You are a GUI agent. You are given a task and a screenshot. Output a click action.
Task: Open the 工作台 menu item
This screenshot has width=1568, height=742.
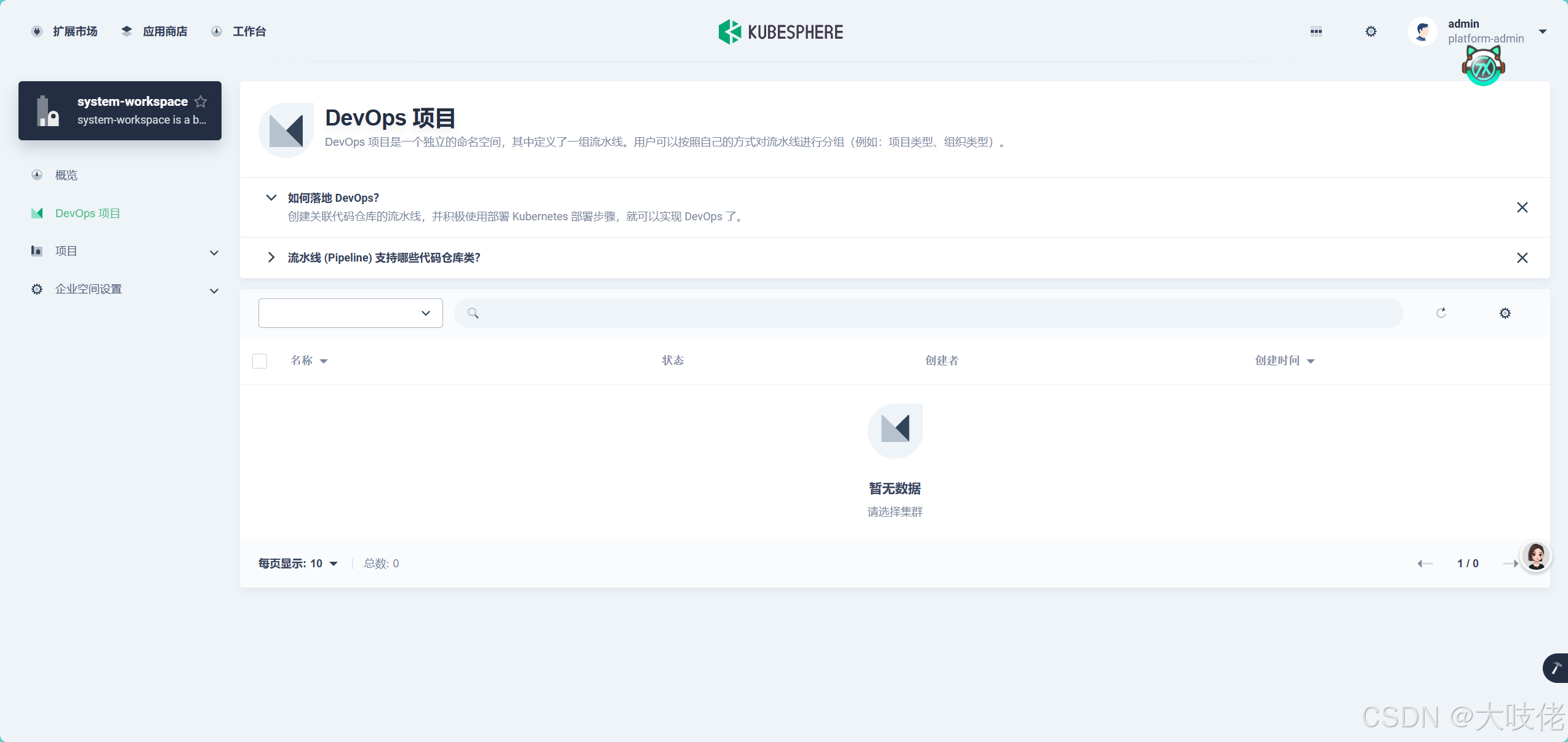pyautogui.click(x=249, y=31)
